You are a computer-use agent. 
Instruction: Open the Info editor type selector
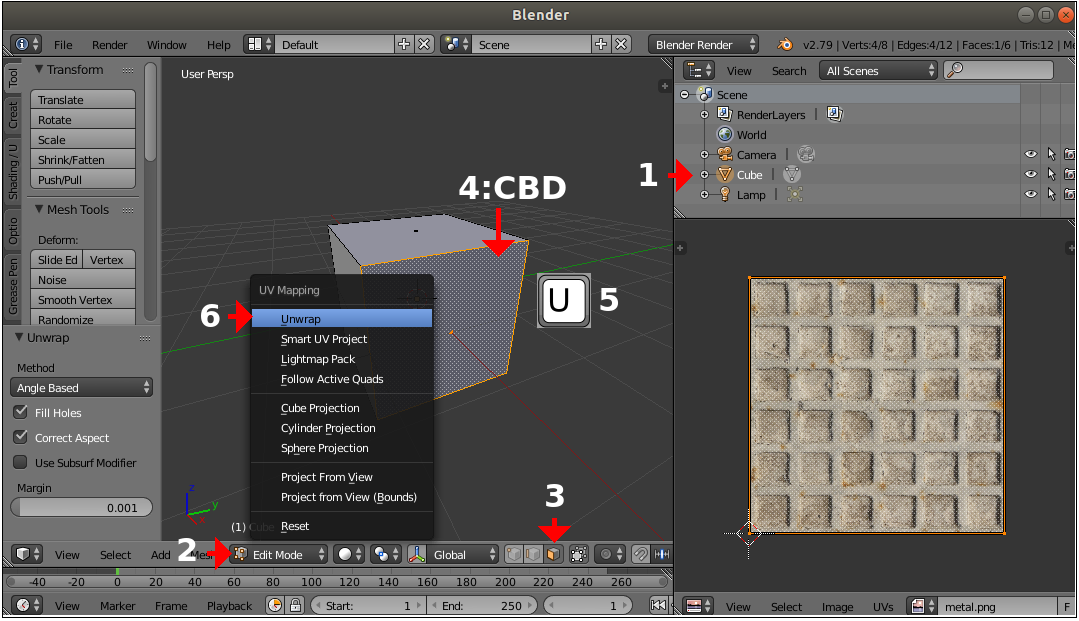coord(26,44)
